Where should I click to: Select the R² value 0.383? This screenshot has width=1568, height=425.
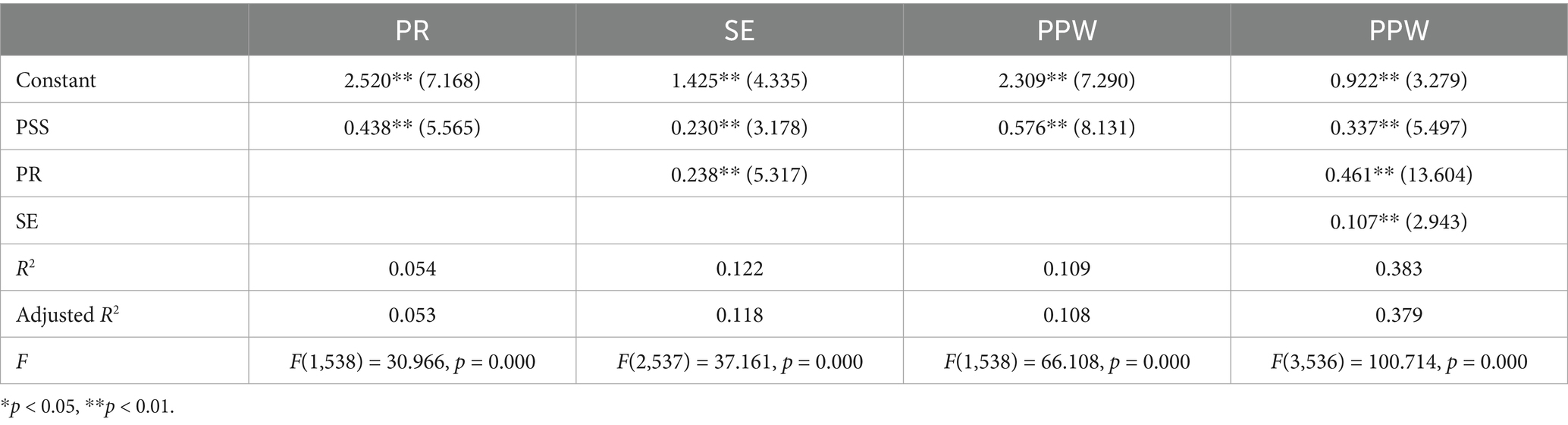click(x=1398, y=269)
